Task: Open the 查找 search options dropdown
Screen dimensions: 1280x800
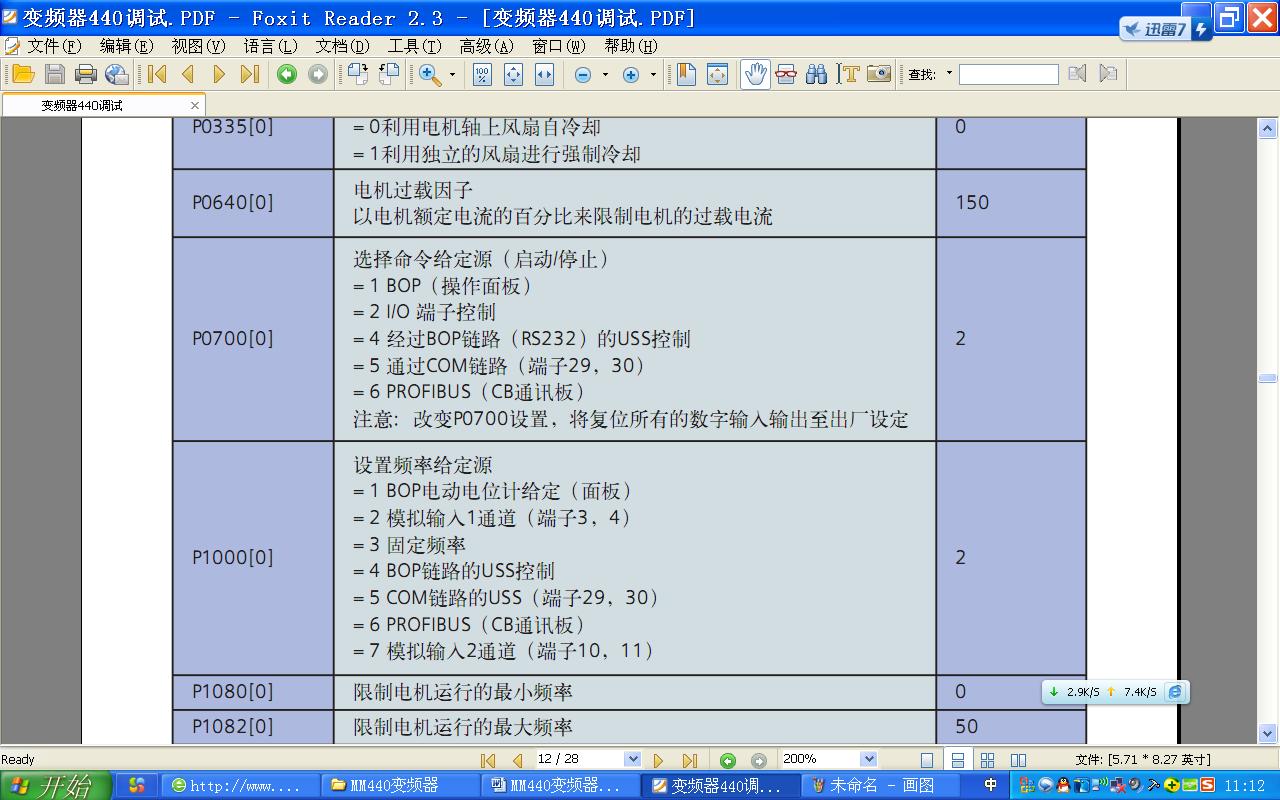Action: click(949, 74)
